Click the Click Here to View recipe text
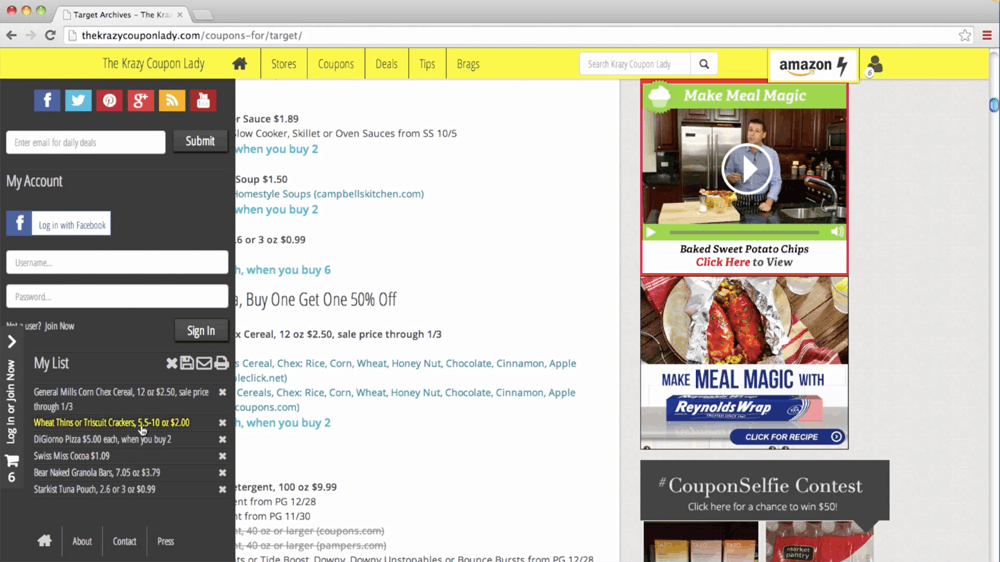 (744, 262)
